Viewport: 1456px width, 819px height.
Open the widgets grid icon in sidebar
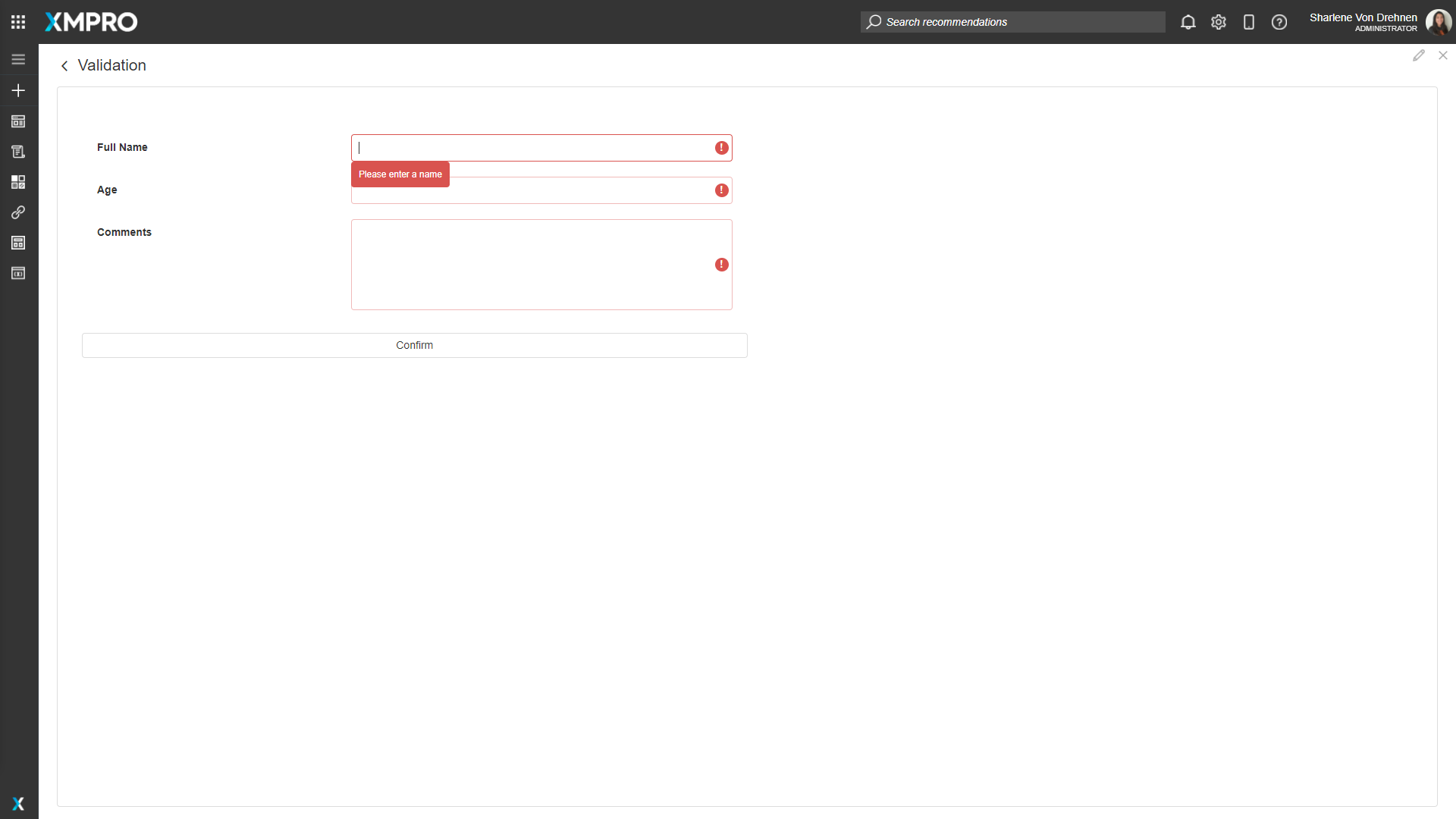tap(18, 182)
